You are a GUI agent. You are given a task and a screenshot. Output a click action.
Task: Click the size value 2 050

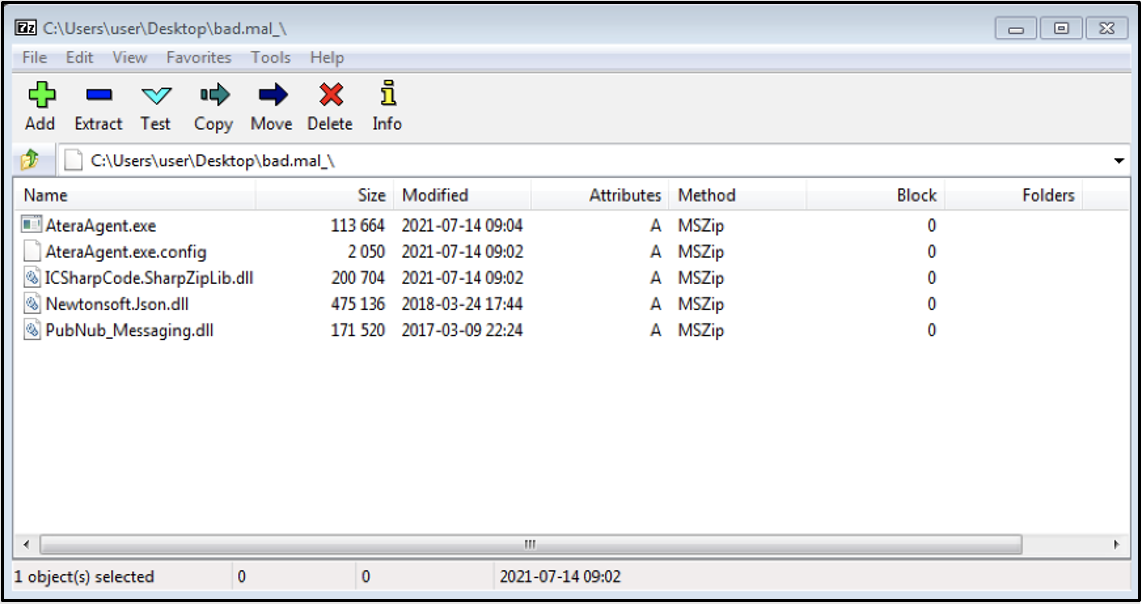366,252
